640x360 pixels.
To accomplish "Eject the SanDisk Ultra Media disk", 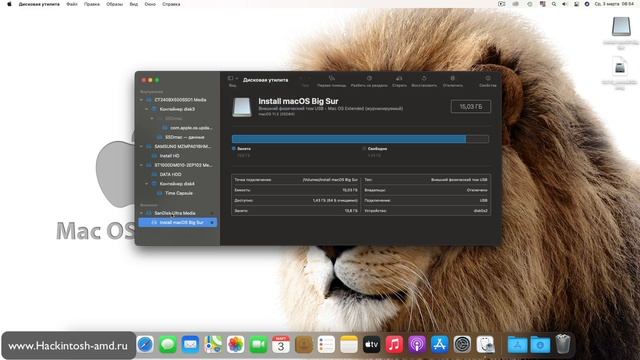I will (212, 213).
